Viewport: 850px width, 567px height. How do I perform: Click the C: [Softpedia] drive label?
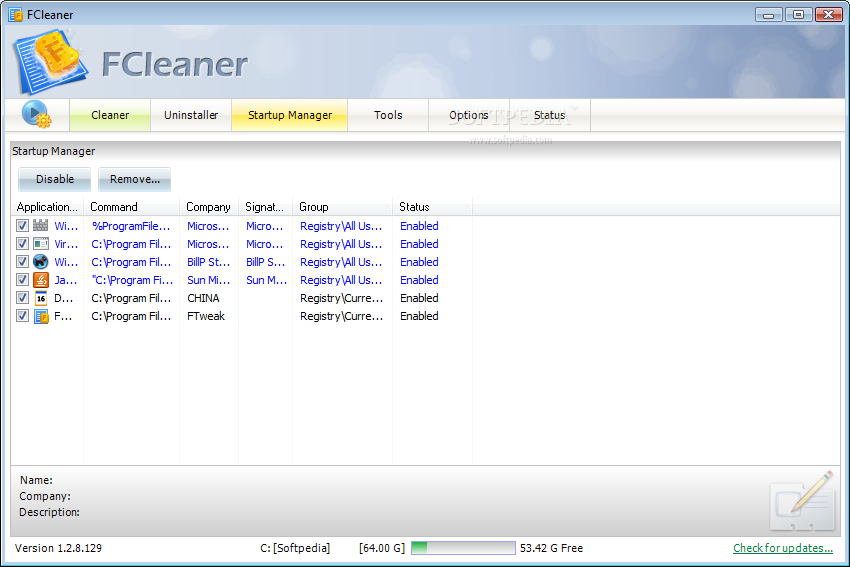[x=295, y=548]
